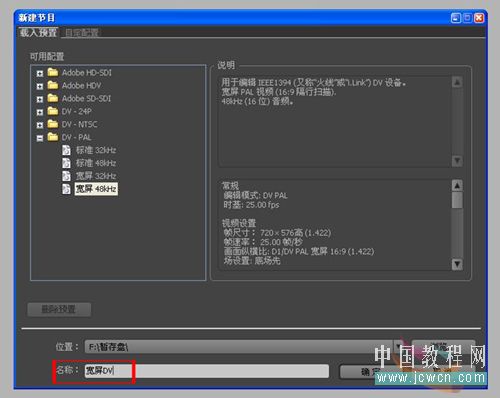Select Adobe HD-SDI label in tree
The image size is (500, 398).
point(87,72)
